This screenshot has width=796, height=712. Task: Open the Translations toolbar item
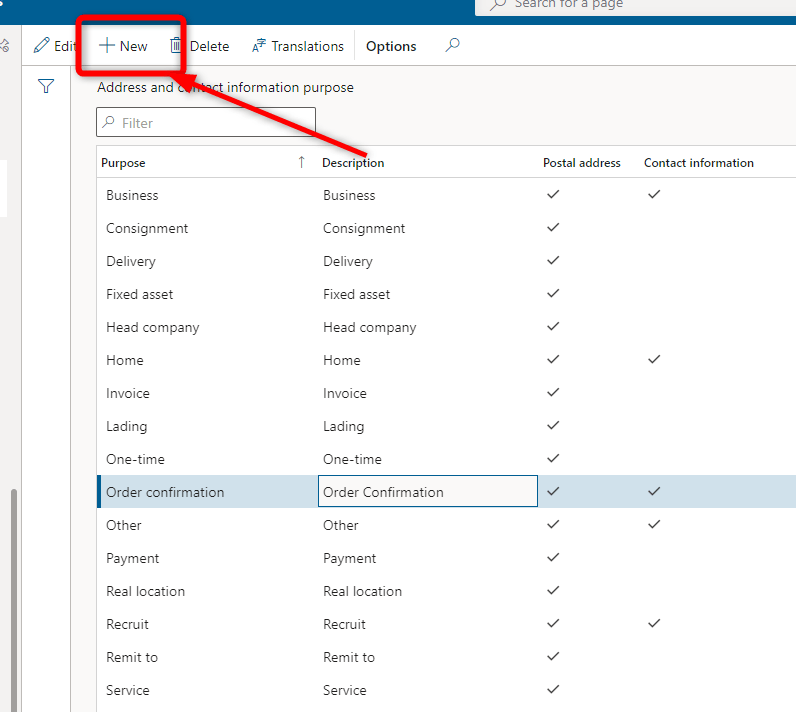tap(297, 46)
